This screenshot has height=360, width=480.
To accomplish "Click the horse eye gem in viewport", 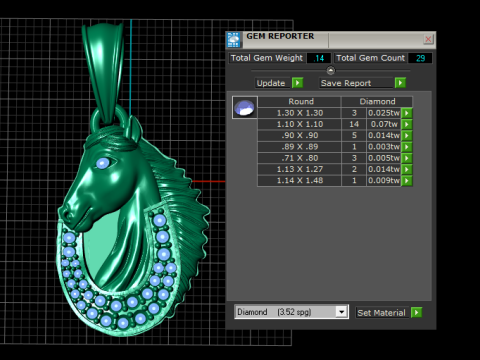I will 103,163.
